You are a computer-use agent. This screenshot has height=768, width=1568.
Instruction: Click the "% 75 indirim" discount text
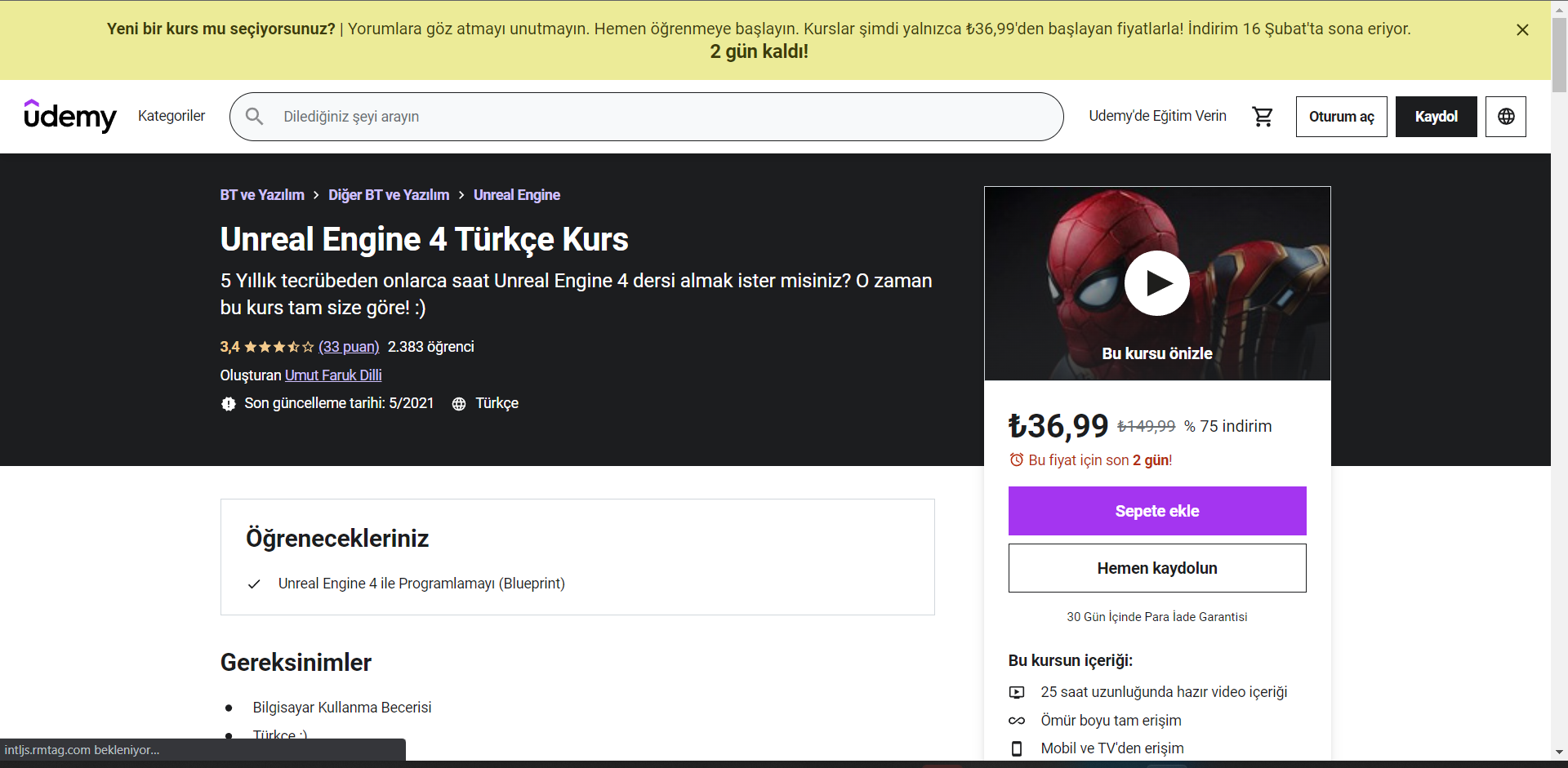[x=1228, y=426]
